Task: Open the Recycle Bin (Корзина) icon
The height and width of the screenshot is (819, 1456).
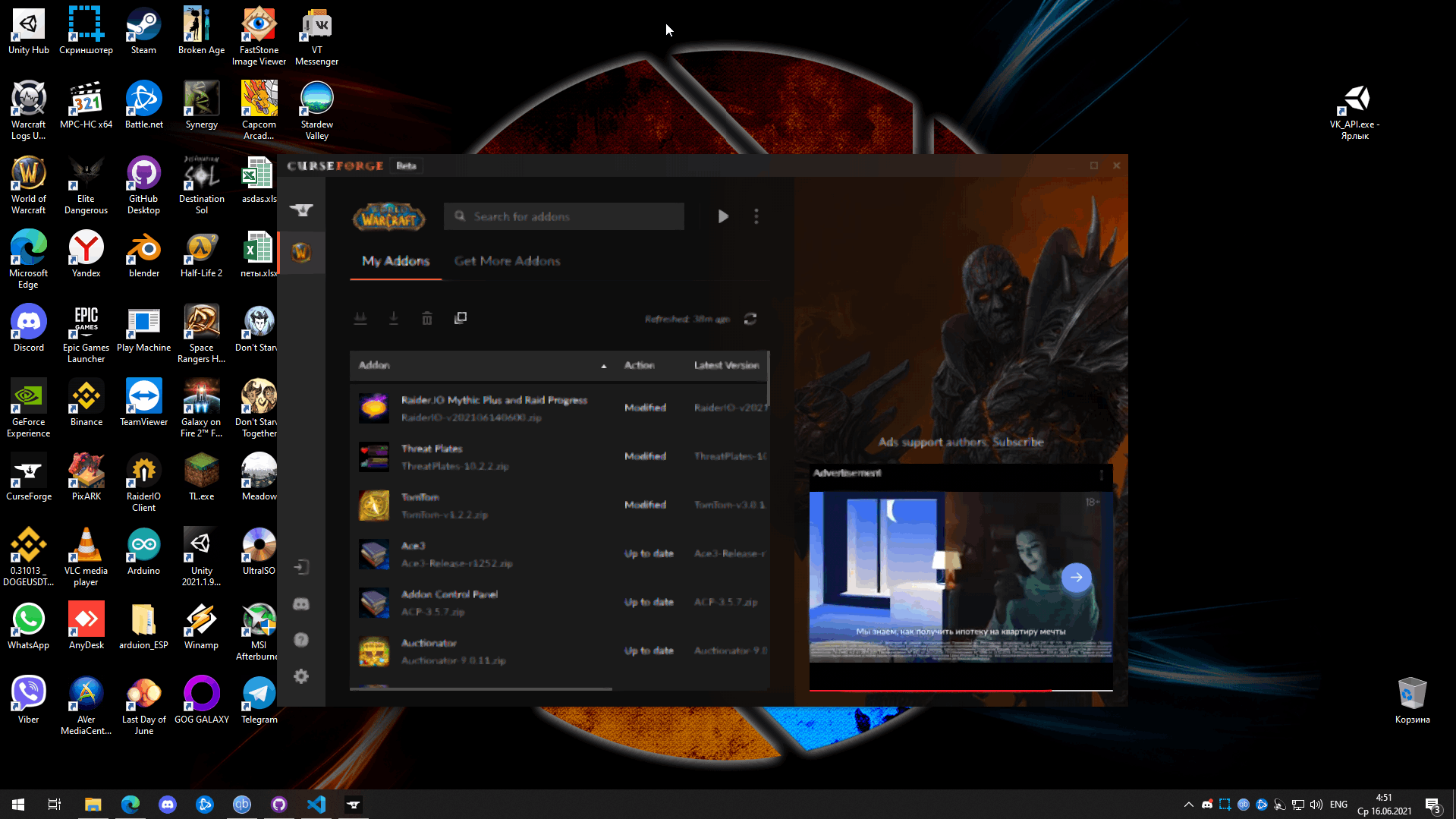Action: (1412, 701)
